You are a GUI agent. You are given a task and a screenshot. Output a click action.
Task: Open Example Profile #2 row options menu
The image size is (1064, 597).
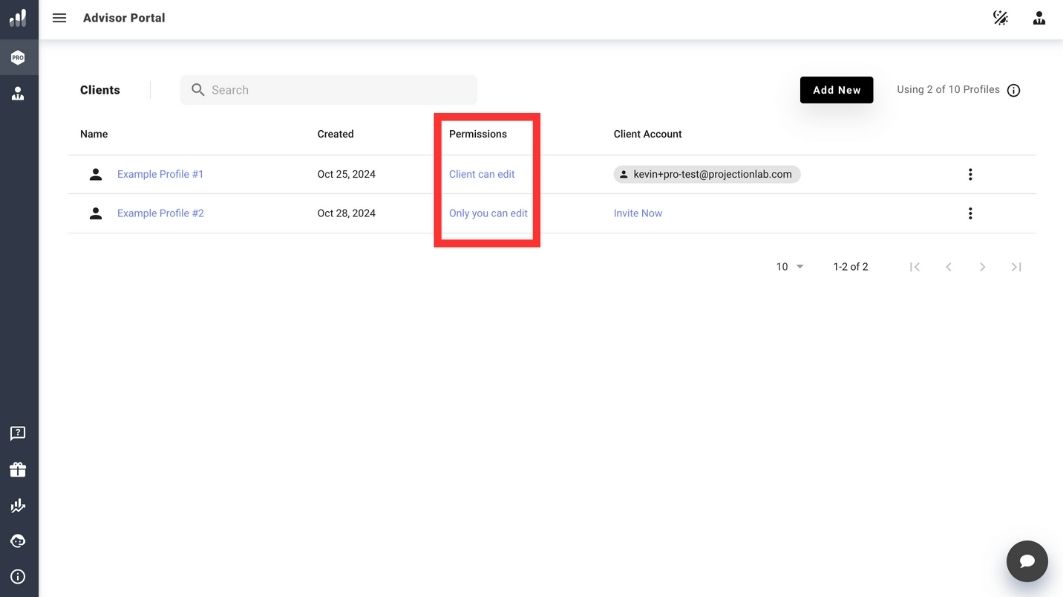[x=969, y=212]
